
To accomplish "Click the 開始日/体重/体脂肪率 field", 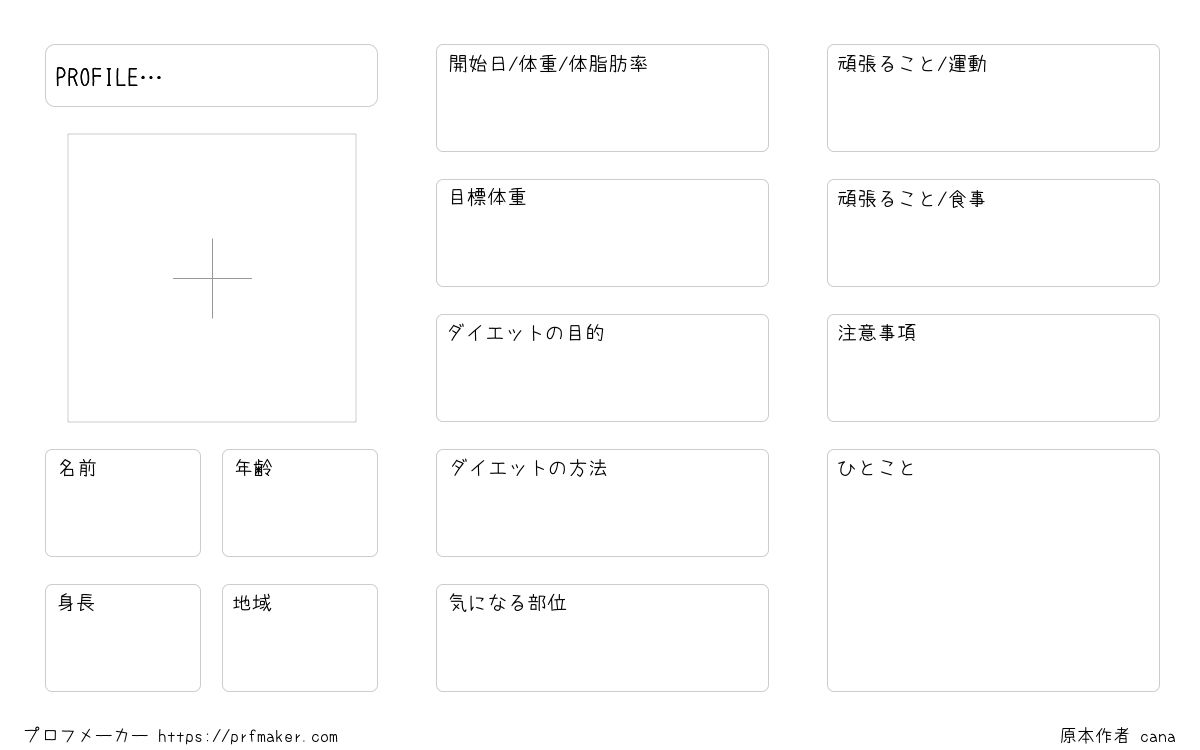I will point(602,98).
